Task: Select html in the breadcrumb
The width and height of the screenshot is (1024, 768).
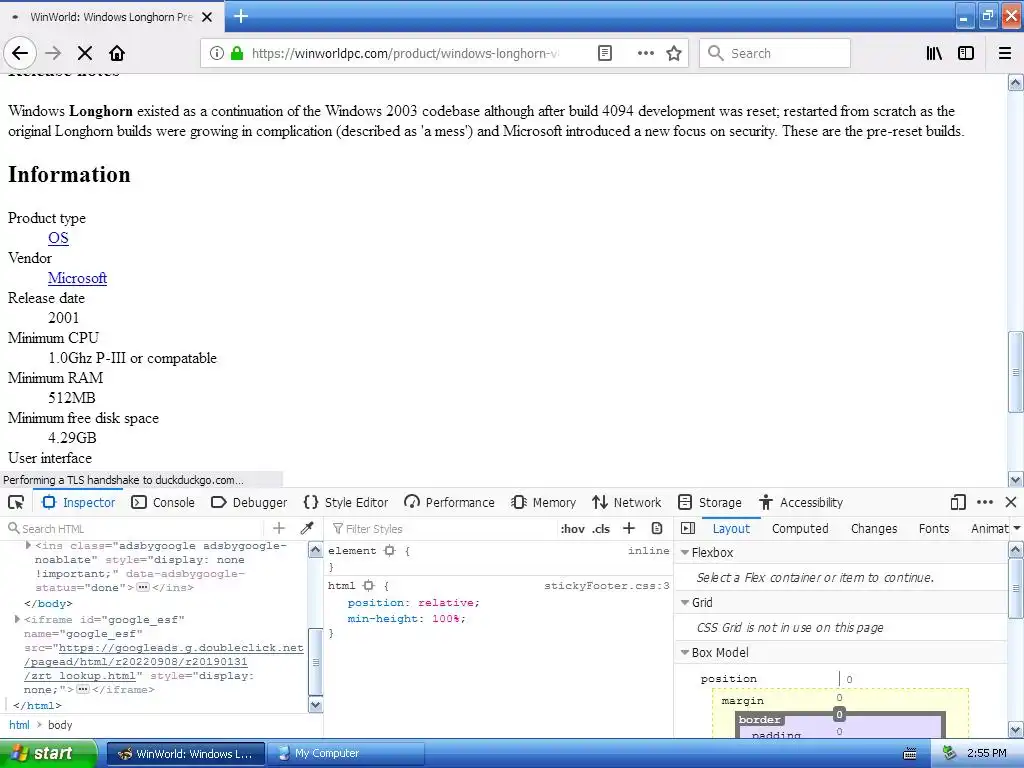Action: click(19, 725)
